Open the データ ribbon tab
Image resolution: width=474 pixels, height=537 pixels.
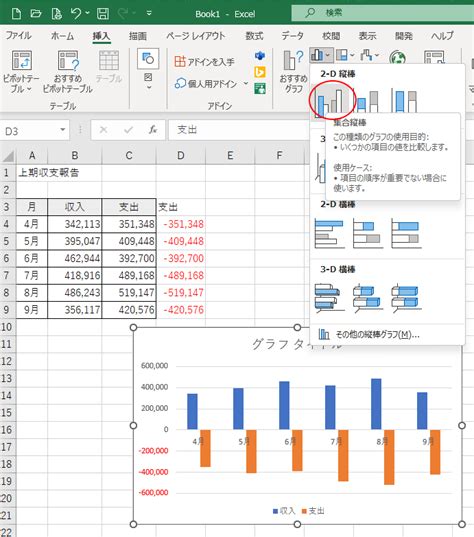coord(293,36)
